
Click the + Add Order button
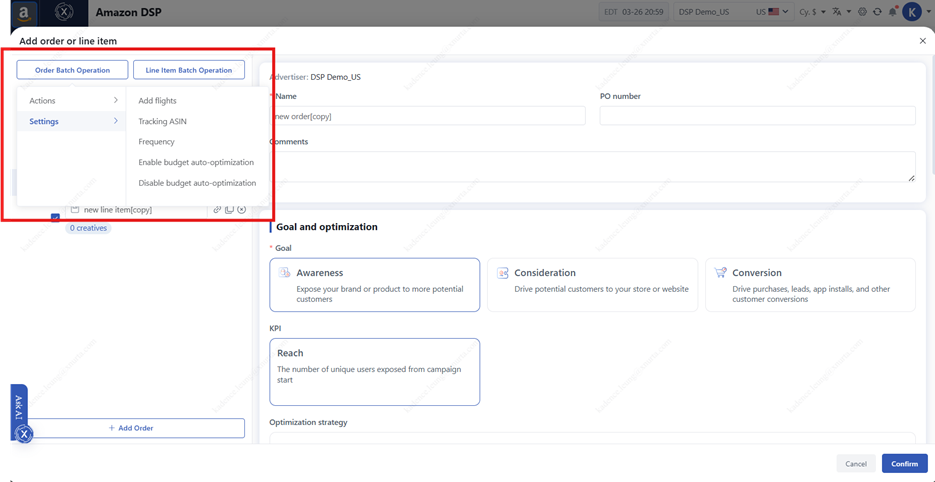135,428
